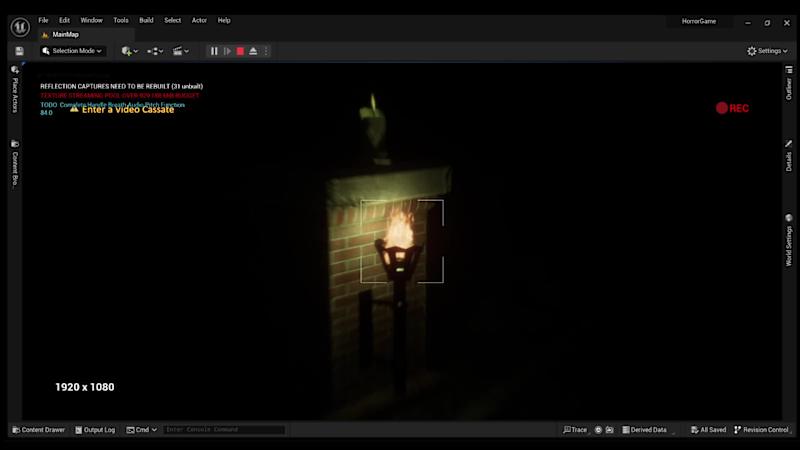This screenshot has width=800, height=450.
Task: Open the Derived Data menu
Action: 644,430
